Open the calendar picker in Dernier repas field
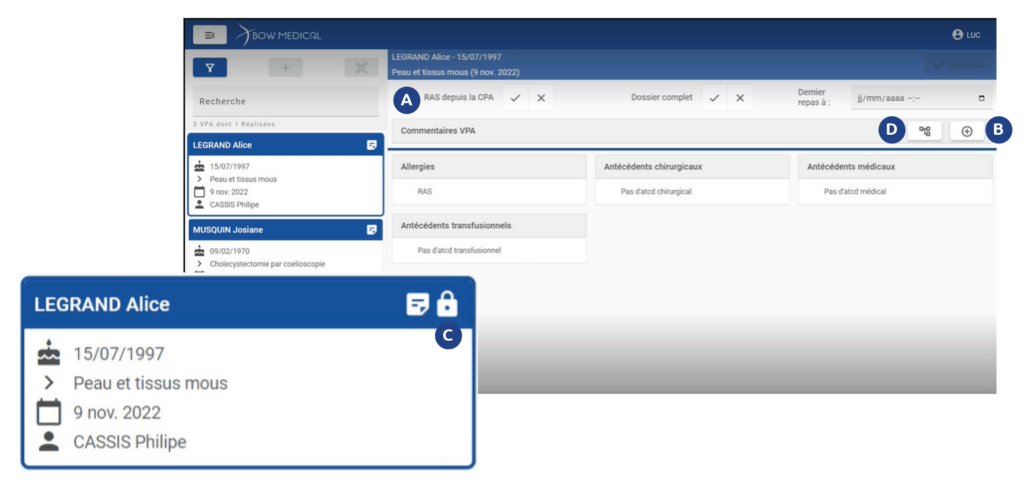 [x=982, y=99]
